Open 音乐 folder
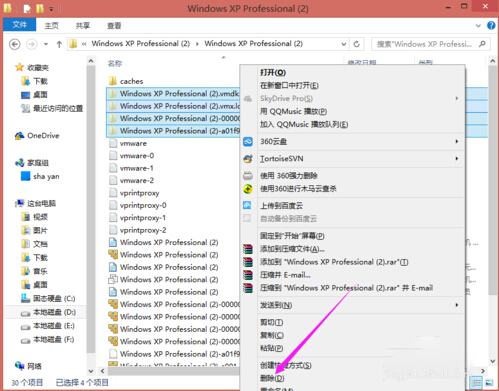The height and width of the screenshot is (391, 499). (40, 271)
